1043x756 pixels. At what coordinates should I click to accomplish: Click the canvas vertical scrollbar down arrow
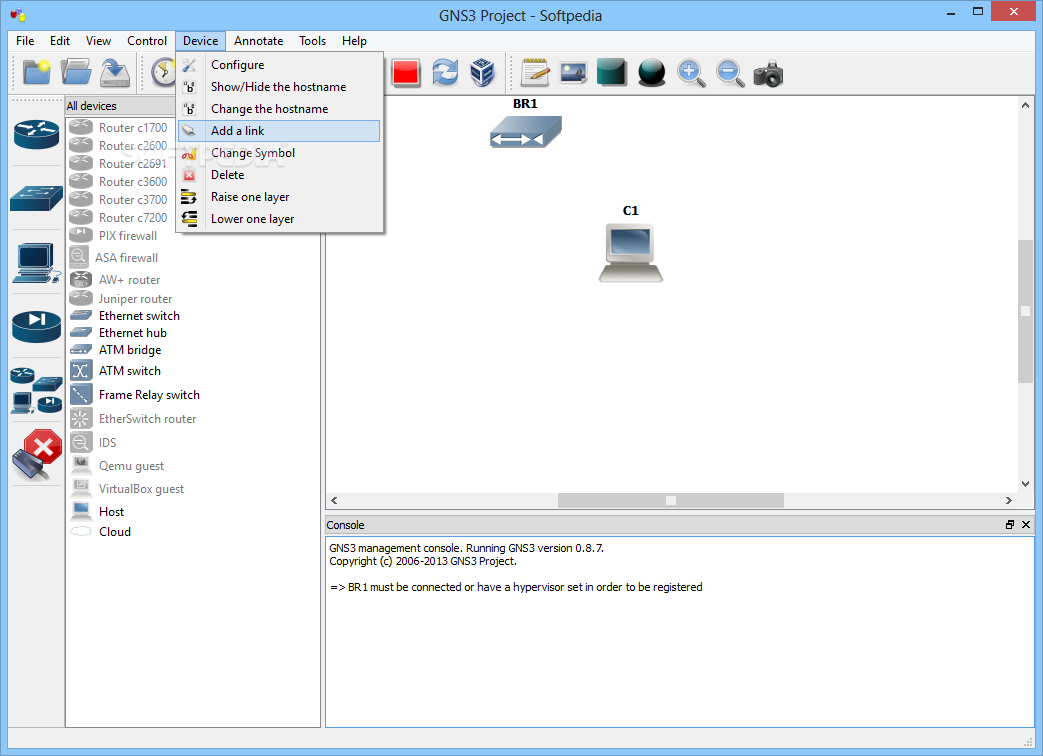tap(1025, 483)
